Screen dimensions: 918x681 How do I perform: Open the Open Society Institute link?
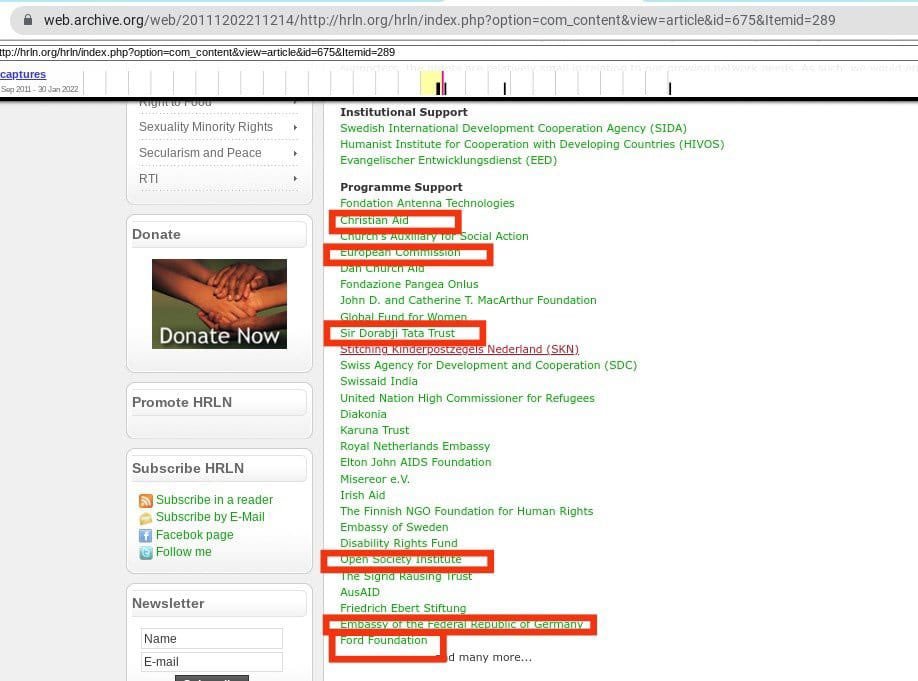click(400, 559)
